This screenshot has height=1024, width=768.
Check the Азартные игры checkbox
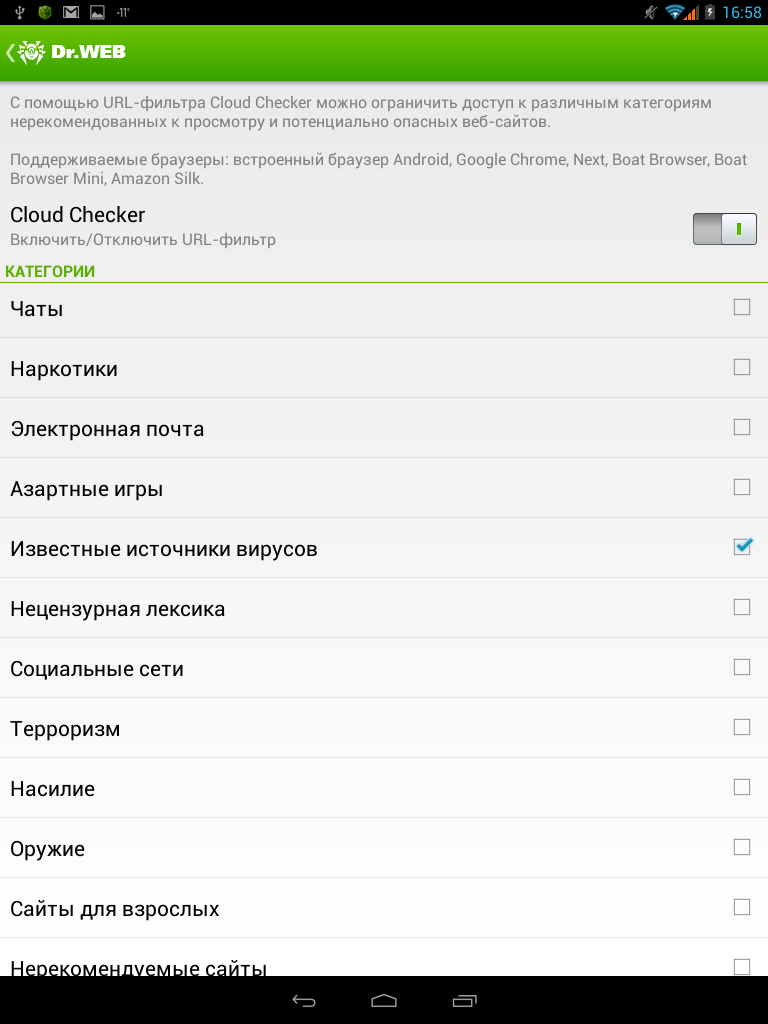tap(742, 488)
